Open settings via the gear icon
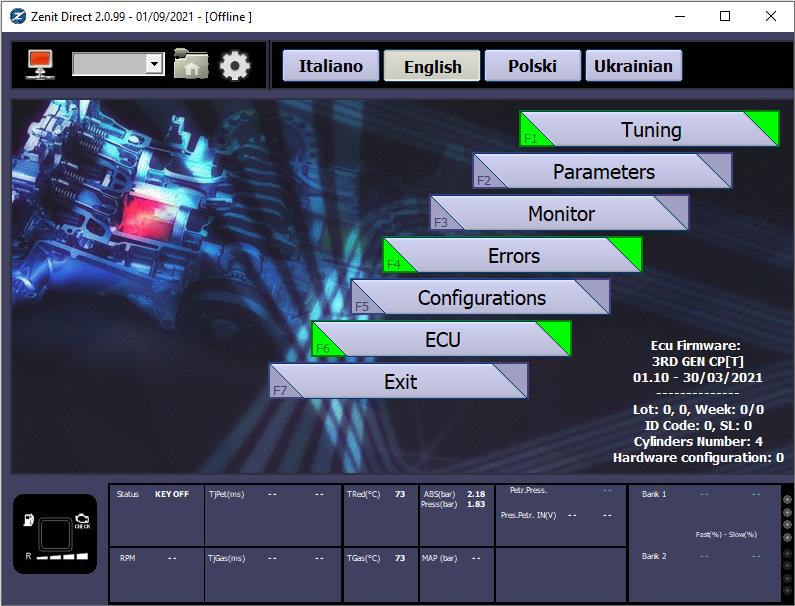 (x=235, y=65)
